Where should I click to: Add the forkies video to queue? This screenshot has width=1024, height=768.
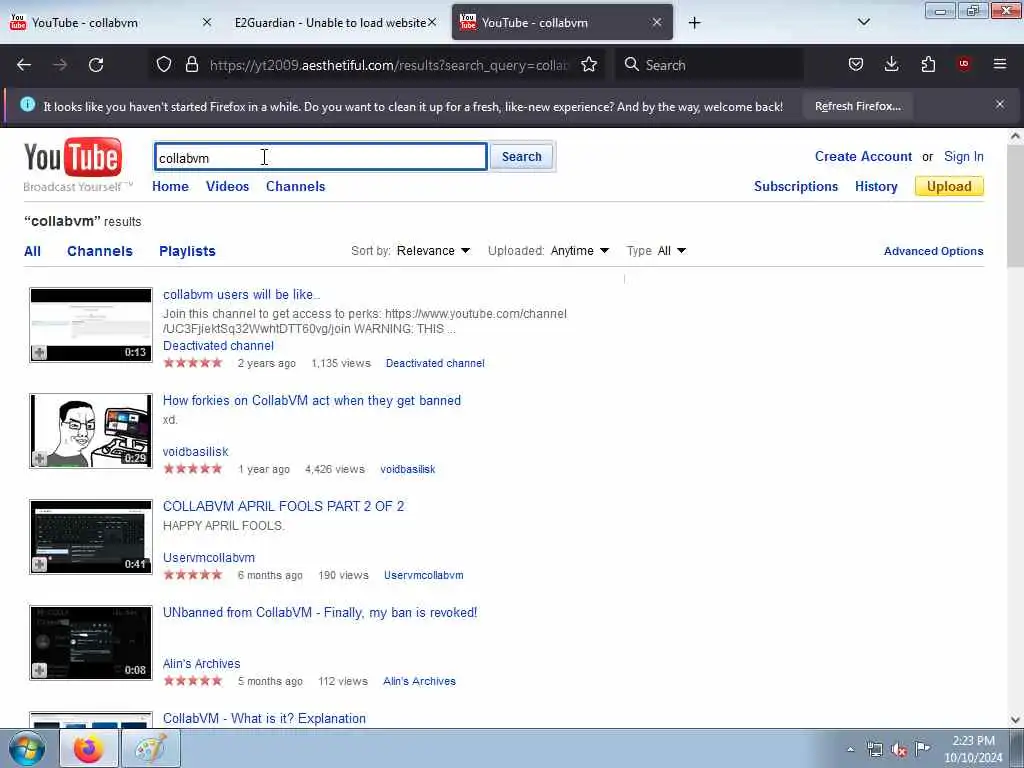tap(39, 458)
